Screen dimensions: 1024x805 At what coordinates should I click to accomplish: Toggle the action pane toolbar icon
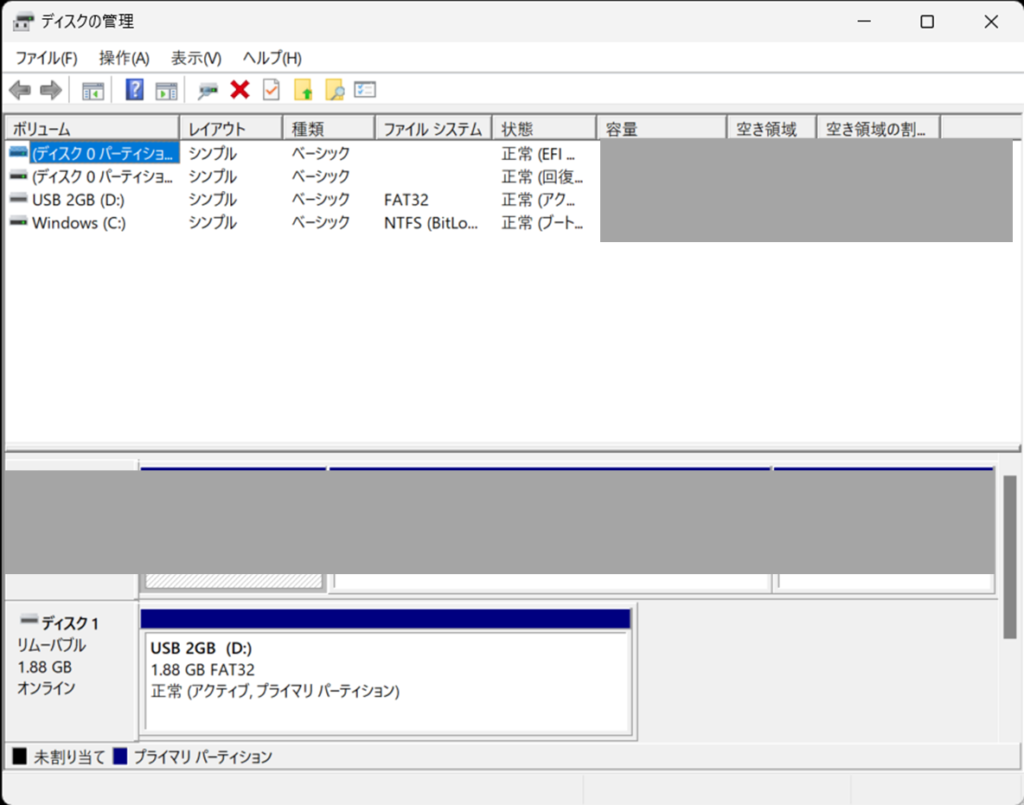167,91
